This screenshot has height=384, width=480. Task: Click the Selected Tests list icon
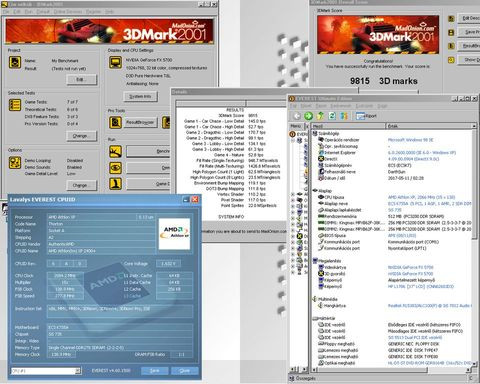[x=15, y=105]
